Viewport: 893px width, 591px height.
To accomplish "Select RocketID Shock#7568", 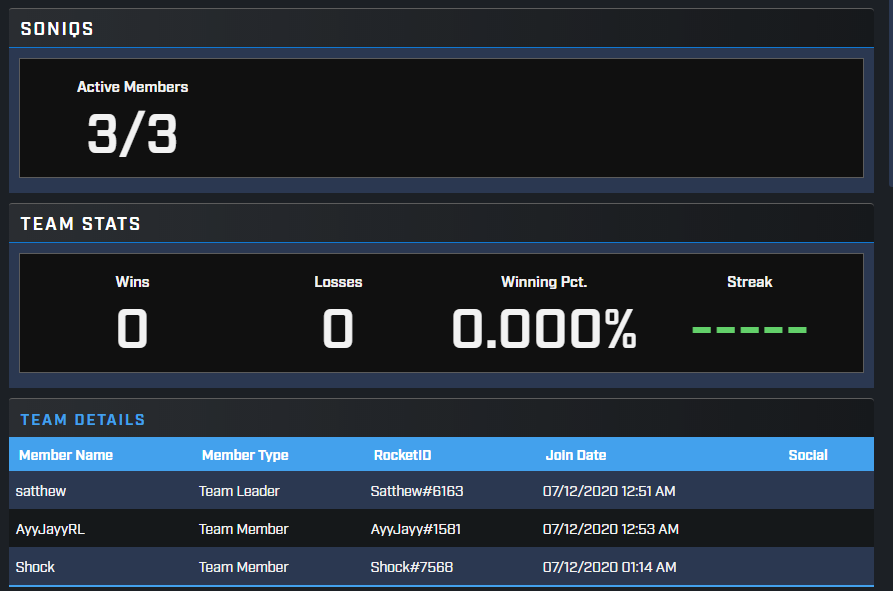I will [412, 567].
